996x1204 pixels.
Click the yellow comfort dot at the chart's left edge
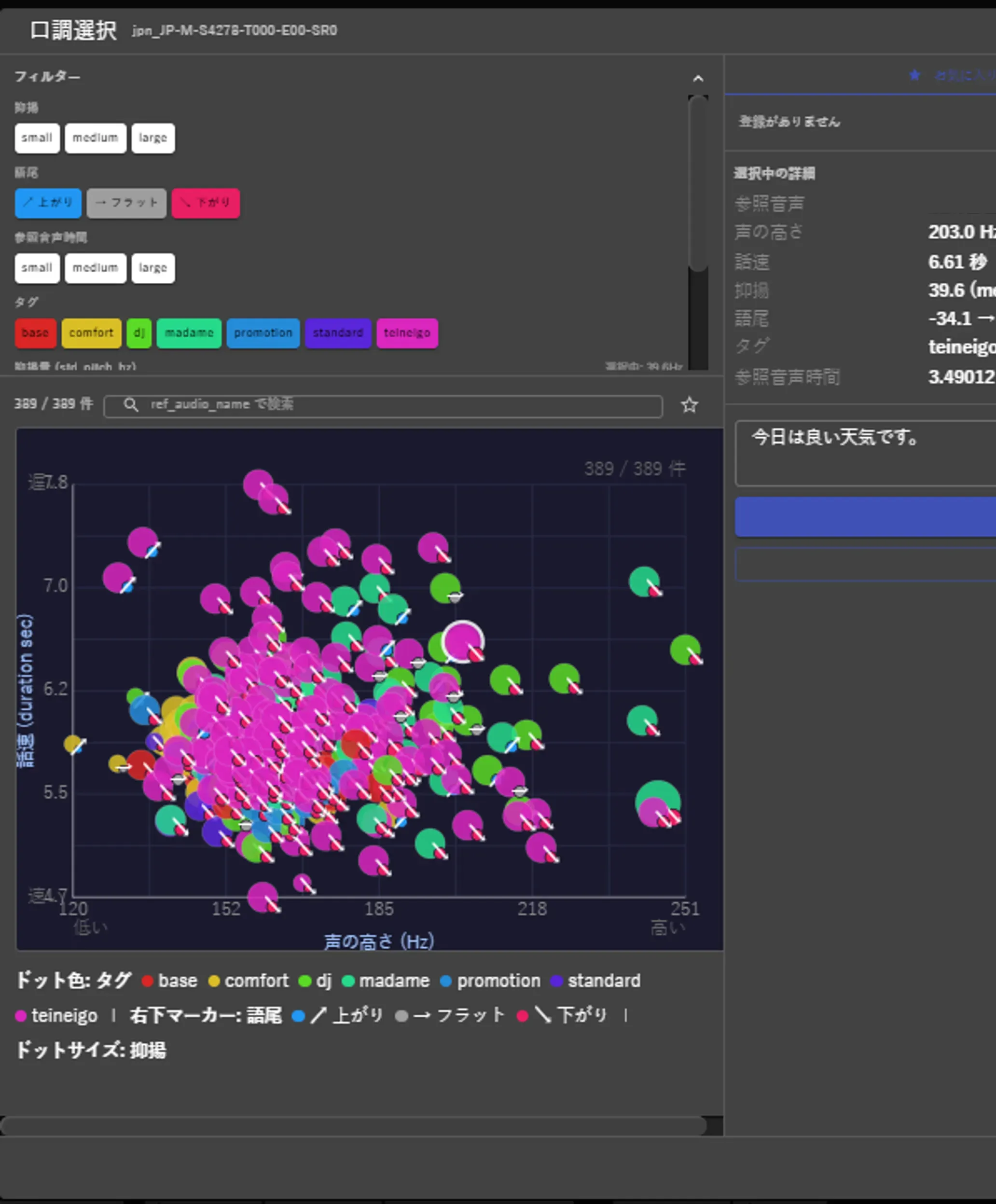click(x=73, y=744)
